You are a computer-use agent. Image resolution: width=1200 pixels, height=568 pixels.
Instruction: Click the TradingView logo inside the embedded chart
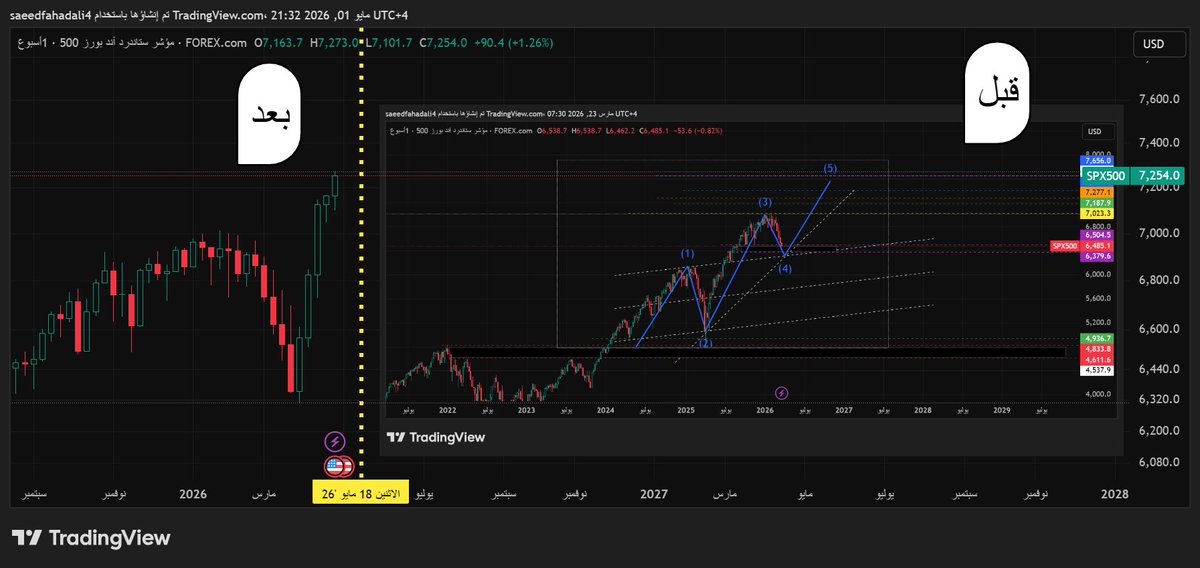click(x=436, y=437)
